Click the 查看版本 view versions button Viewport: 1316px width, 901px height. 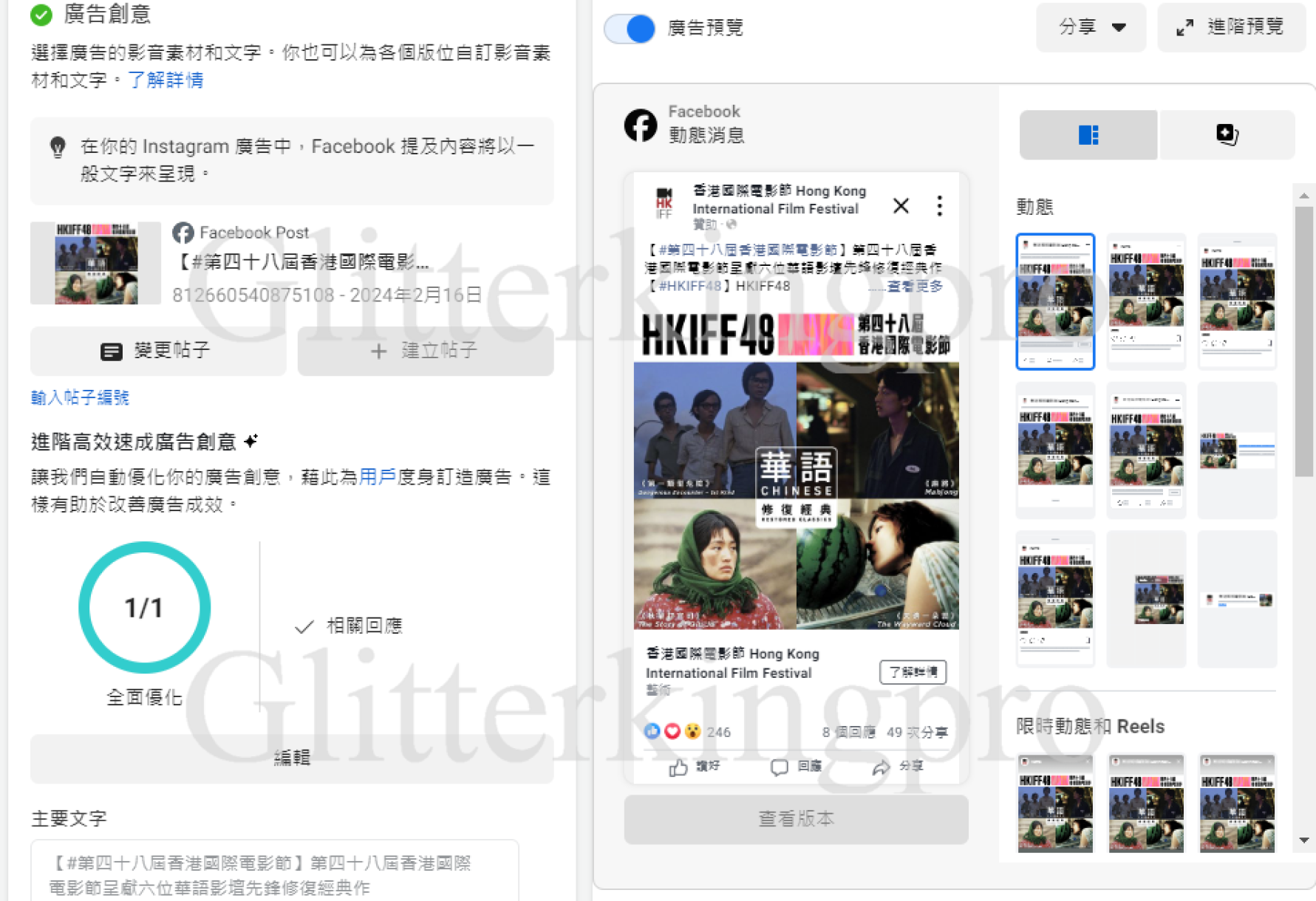(x=796, y=819)
